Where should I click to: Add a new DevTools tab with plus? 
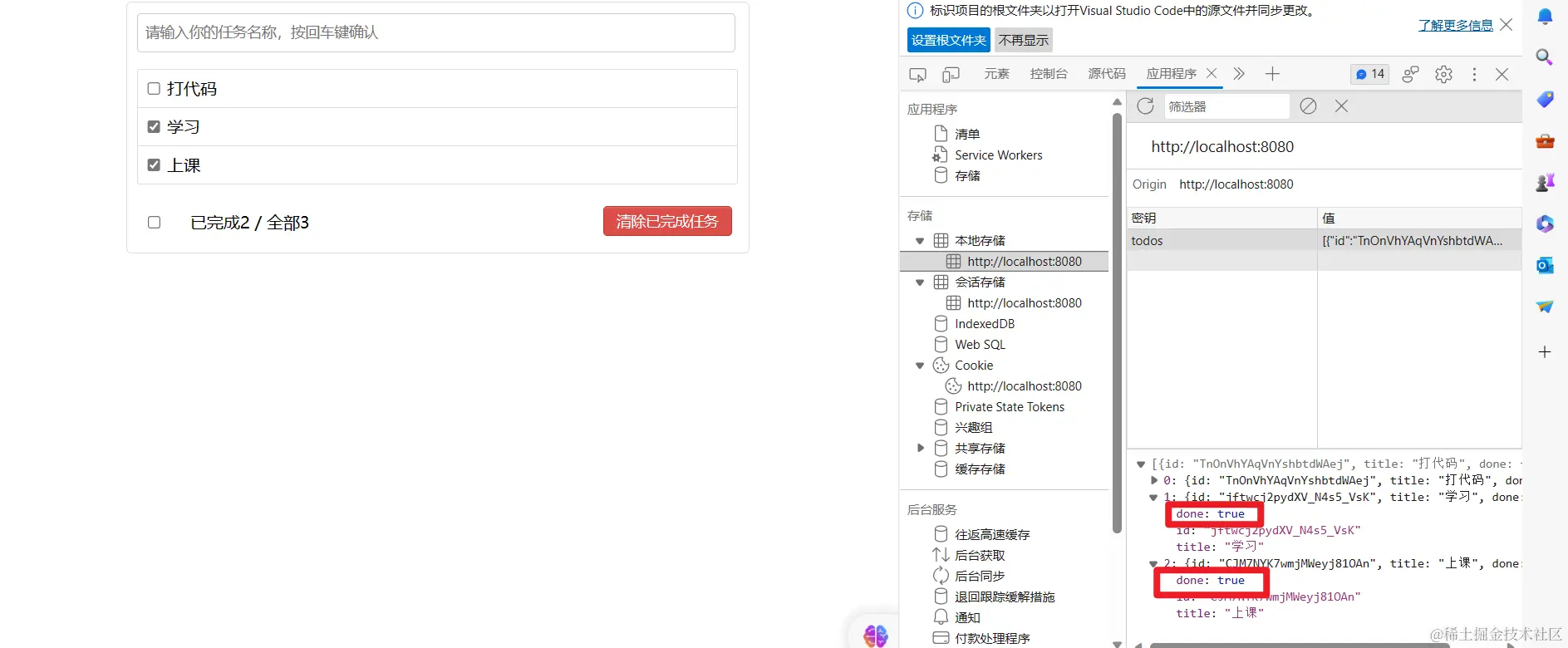1272,74
